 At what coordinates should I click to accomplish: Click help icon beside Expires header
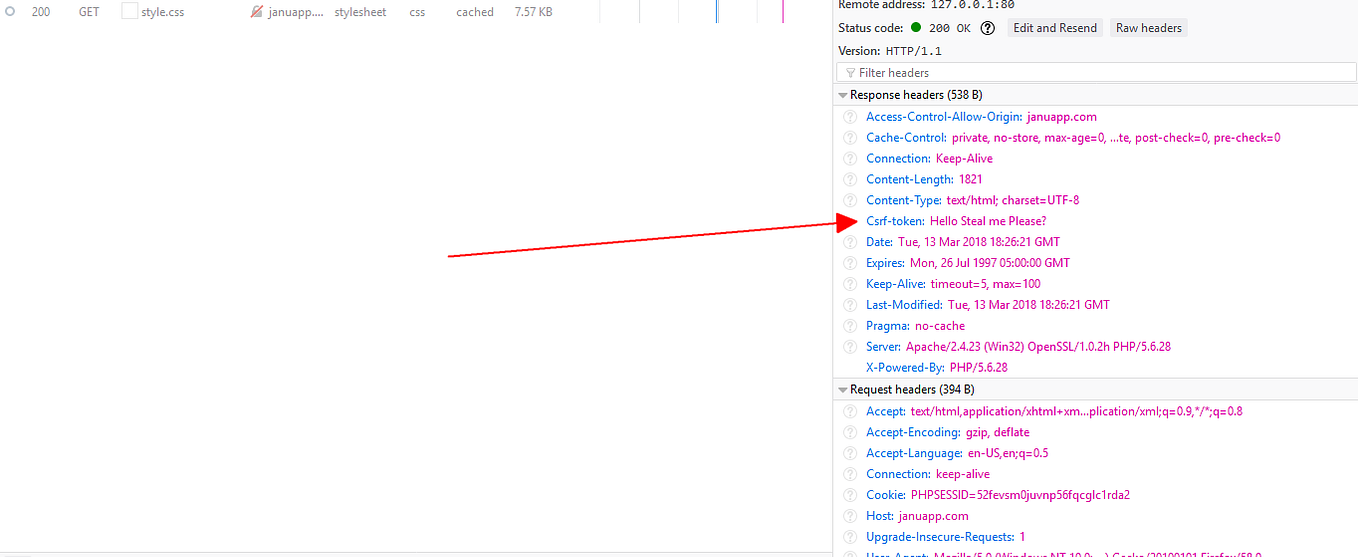coord(850,263)
